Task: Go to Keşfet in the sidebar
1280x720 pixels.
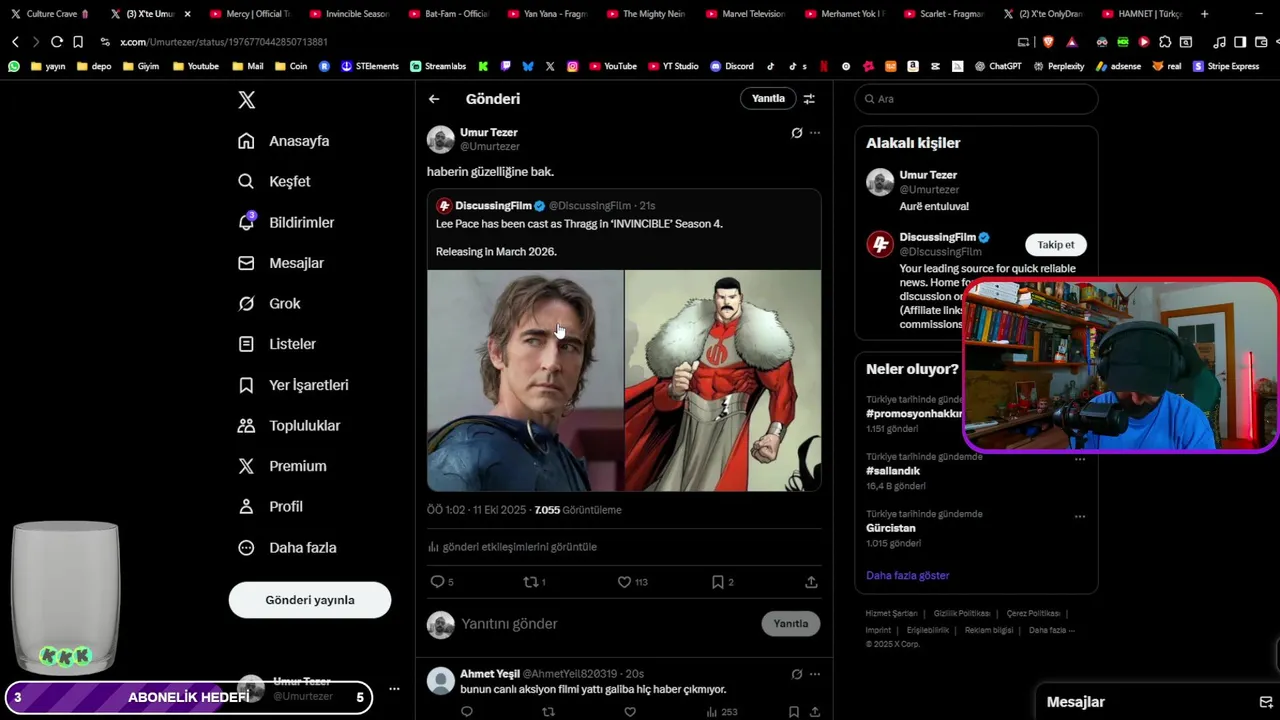Action: (x=274, y=181)
